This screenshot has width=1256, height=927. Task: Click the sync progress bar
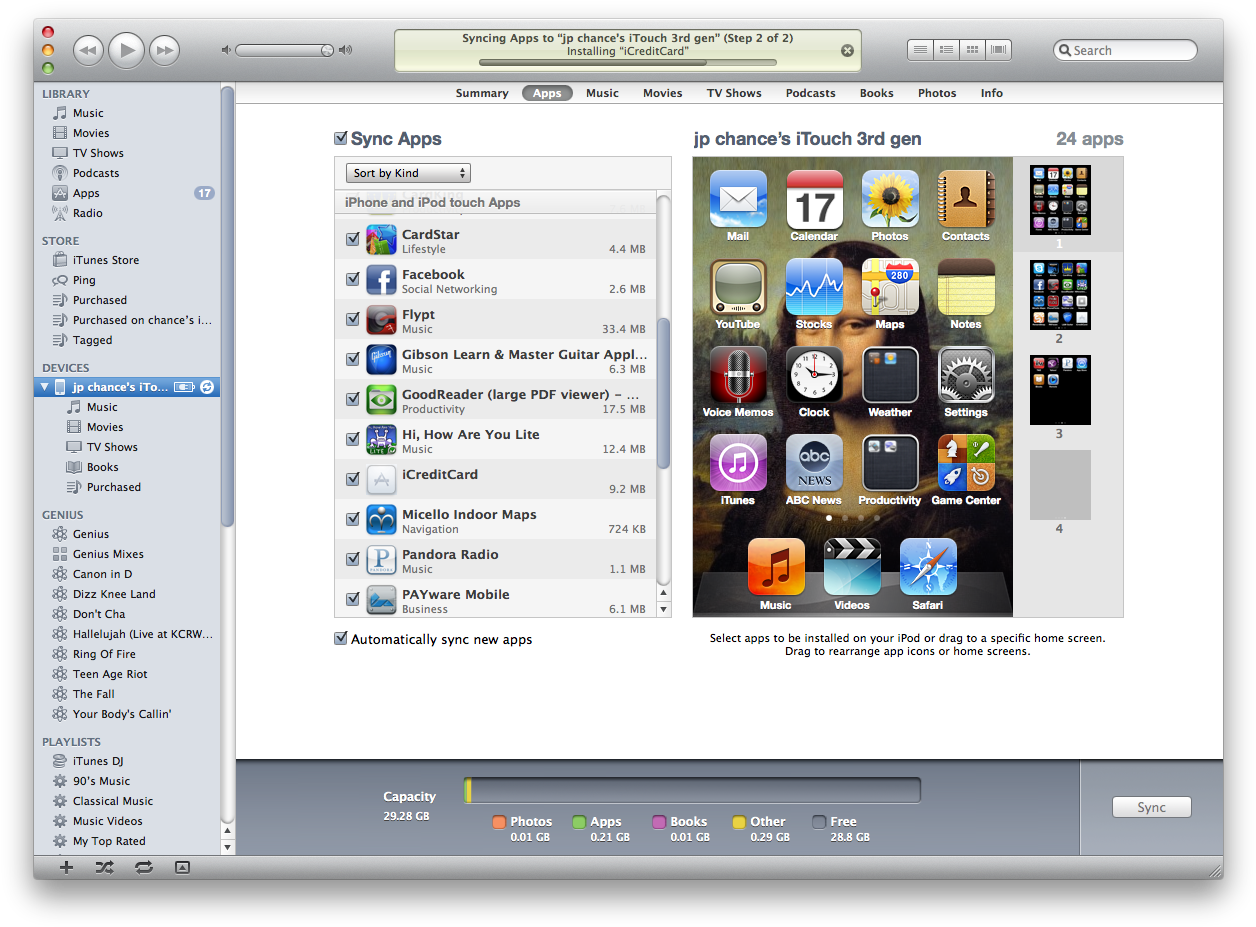627,63
